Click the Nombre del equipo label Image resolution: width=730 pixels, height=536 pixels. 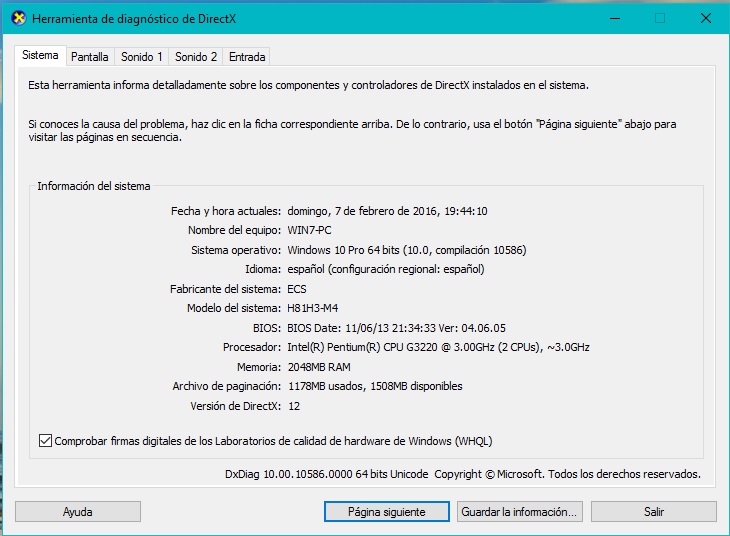(234, 230)
